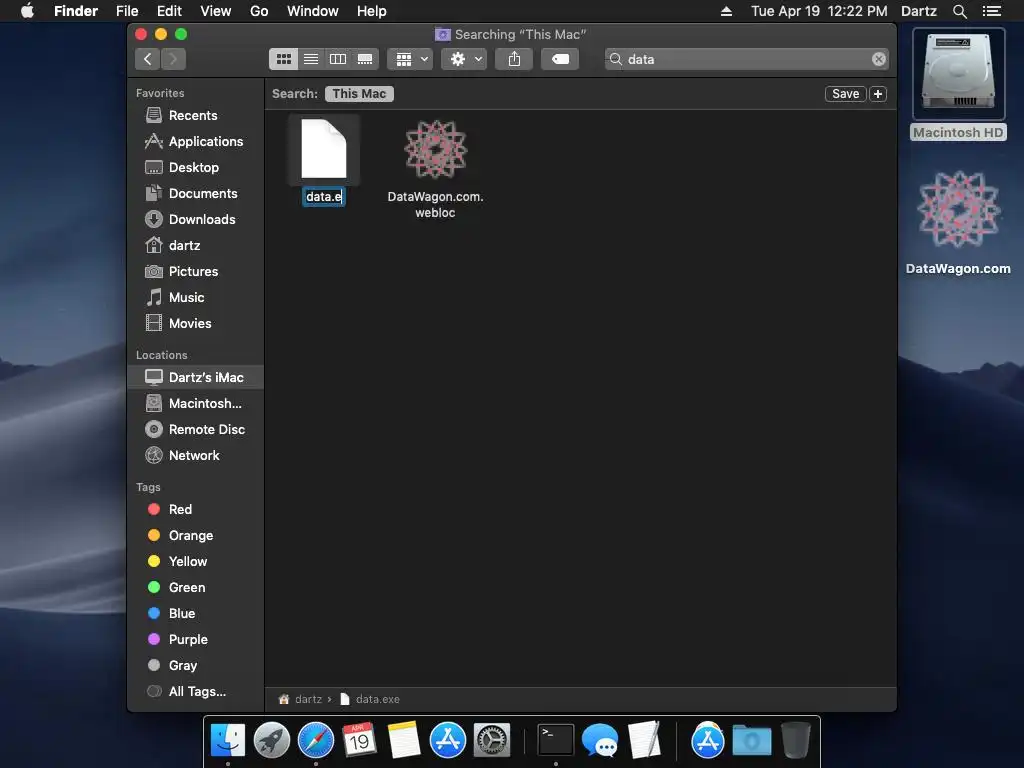
Task: Open the group-by arrangement dropdown
Action: click(x=410, y=59)
